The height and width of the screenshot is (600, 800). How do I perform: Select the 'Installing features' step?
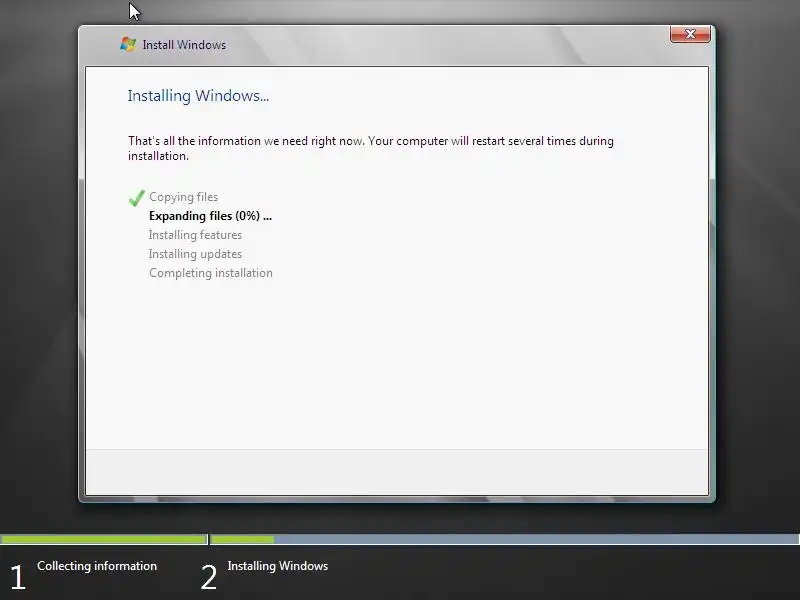[195, 235]
